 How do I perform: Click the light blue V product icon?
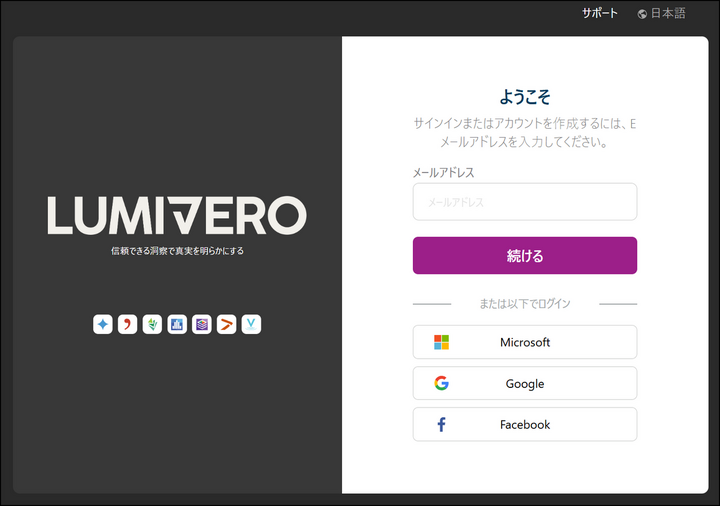click(x=251, y=324)
